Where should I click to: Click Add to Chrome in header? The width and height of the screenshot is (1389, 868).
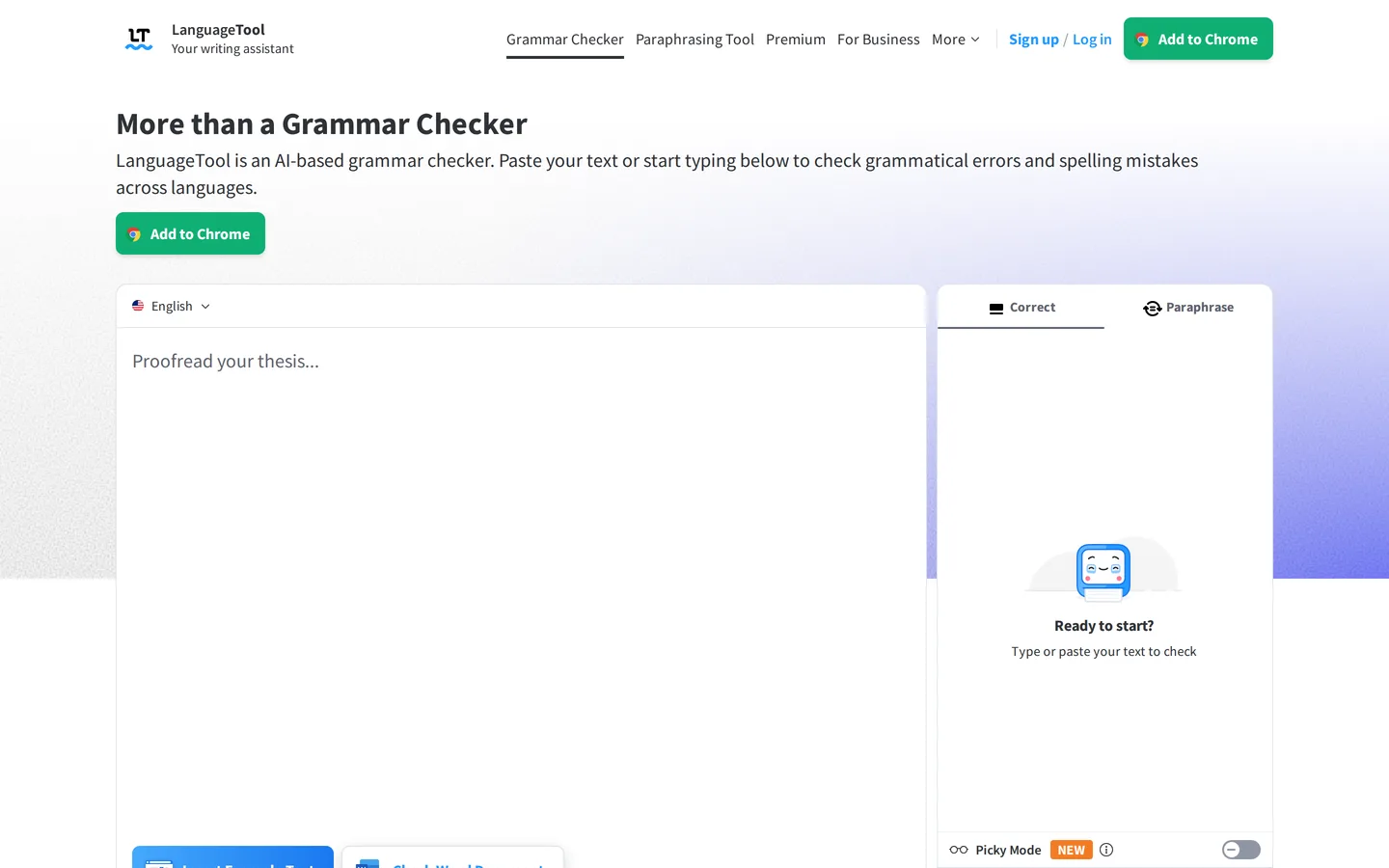click(1198, 39)
